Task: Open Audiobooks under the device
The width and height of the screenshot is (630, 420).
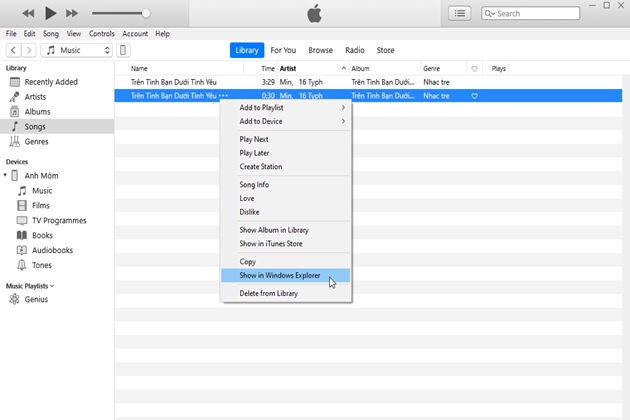Action: click(52, 250)
